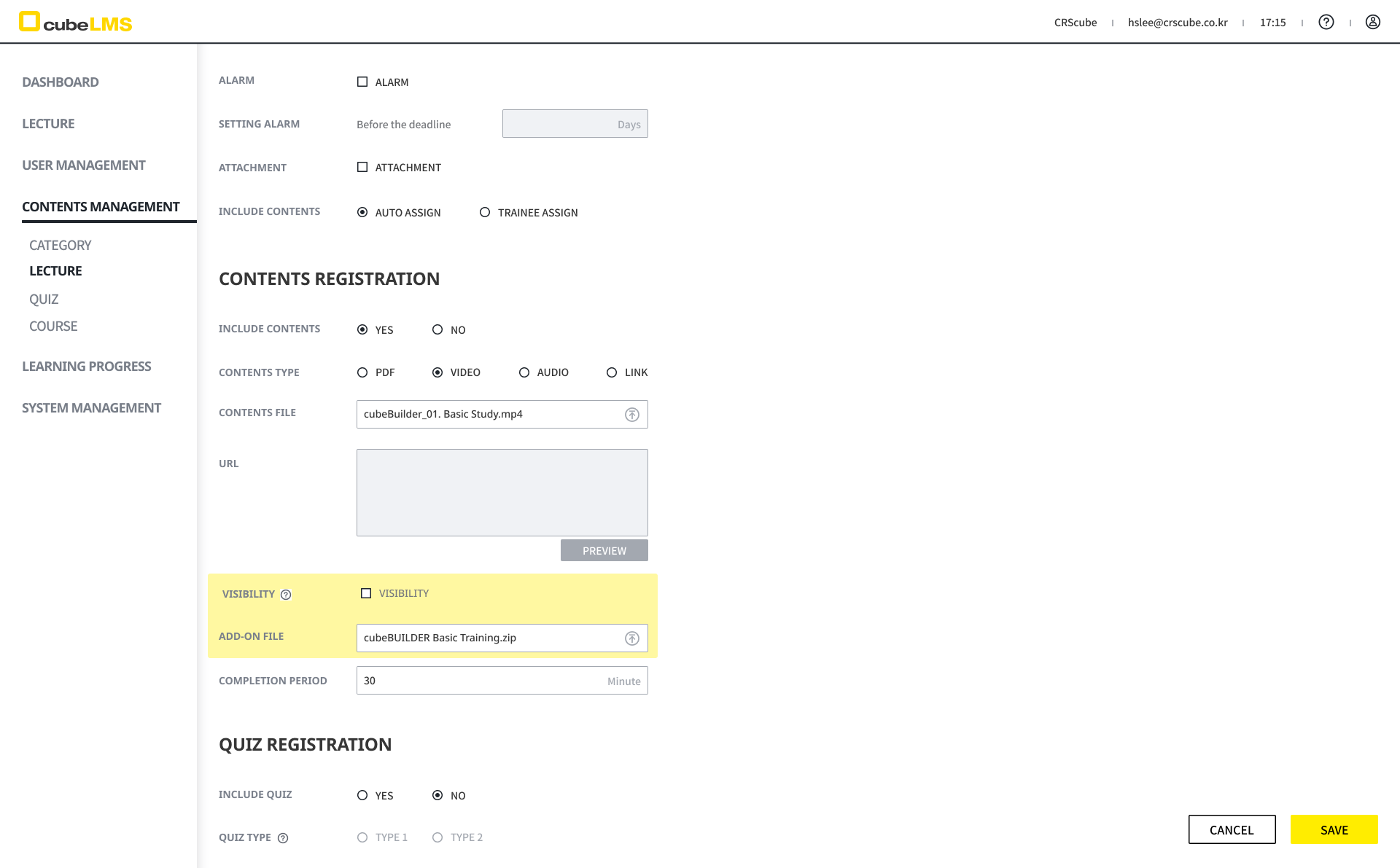The height and width of the screenshot is (868, 1400).
Task: Open Learning Progress in sidebar
Action: 87,367
